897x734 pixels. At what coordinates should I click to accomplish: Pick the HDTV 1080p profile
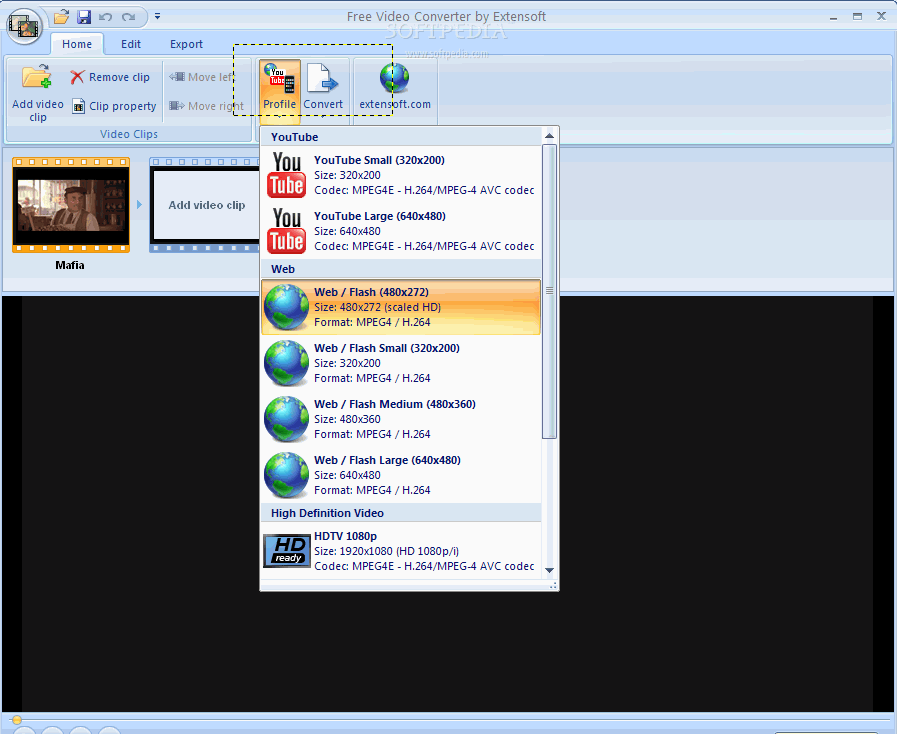[x=401, y=551]
